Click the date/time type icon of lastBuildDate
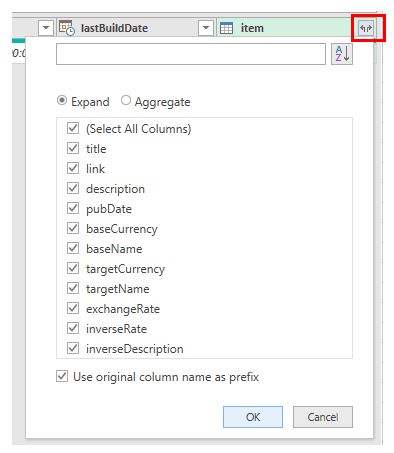Screen dimensions: 394x453 (67, 28)
